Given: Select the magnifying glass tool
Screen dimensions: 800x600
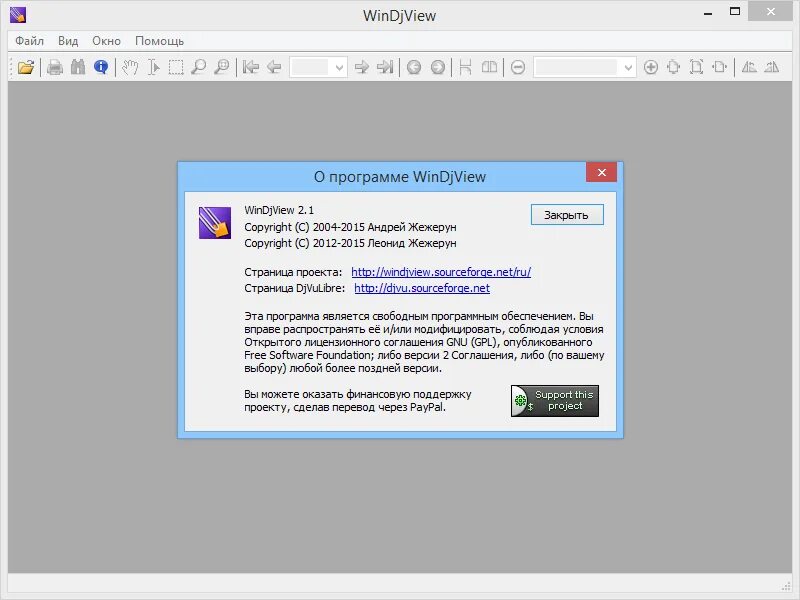Looking at the screenshot, I should pos(198,67).
